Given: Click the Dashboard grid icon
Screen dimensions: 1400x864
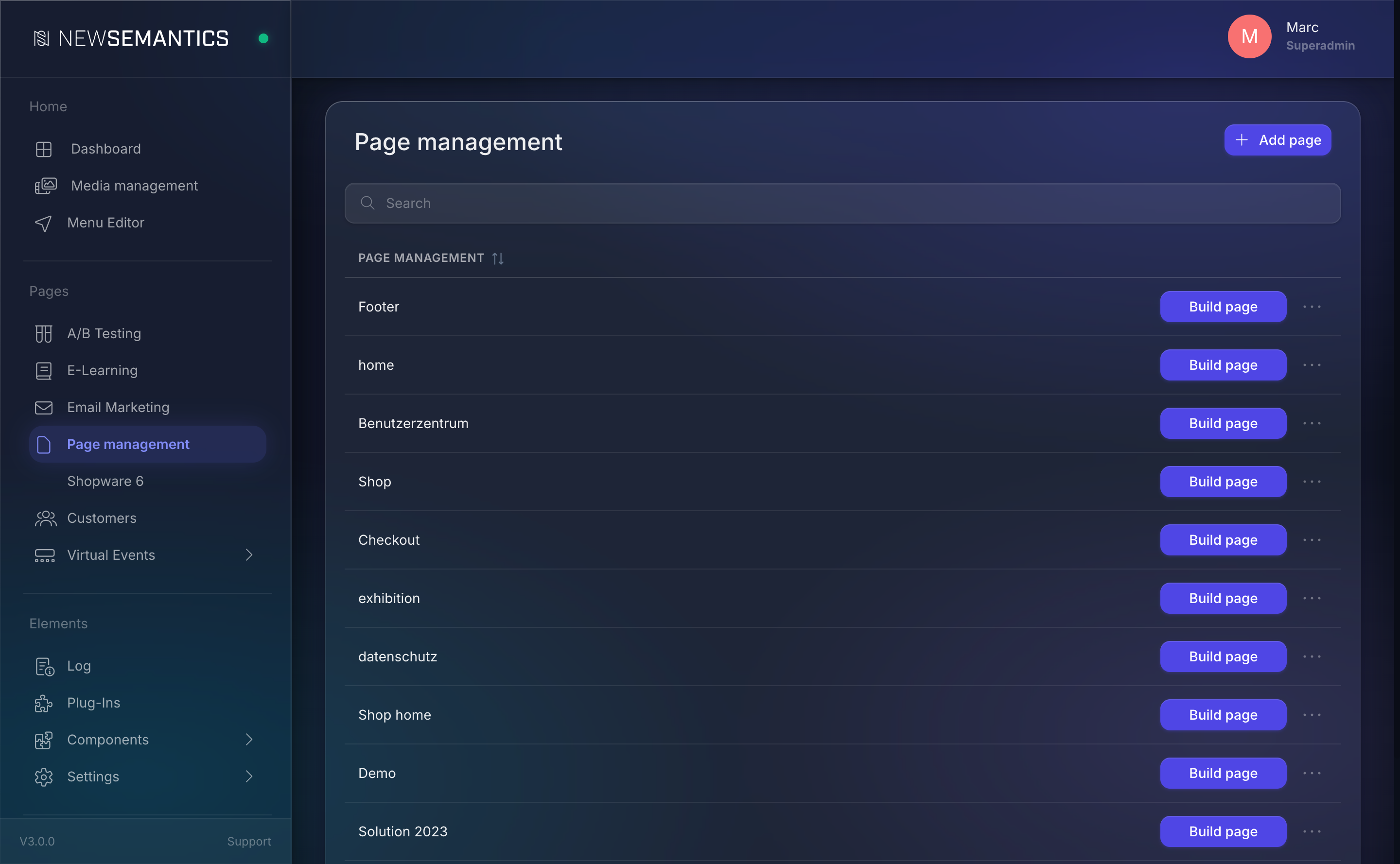Looking at the screenshot, I should coord(43,149).
